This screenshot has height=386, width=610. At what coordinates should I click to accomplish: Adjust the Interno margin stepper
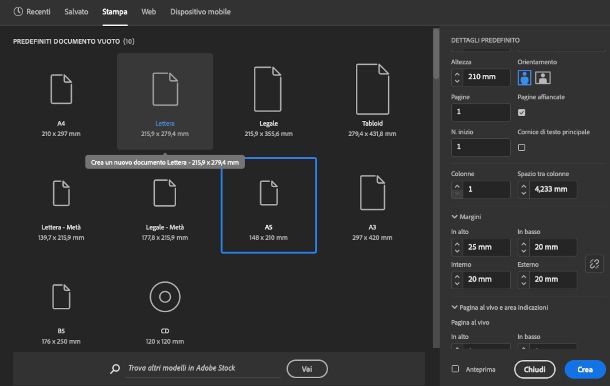pos(457,279)
